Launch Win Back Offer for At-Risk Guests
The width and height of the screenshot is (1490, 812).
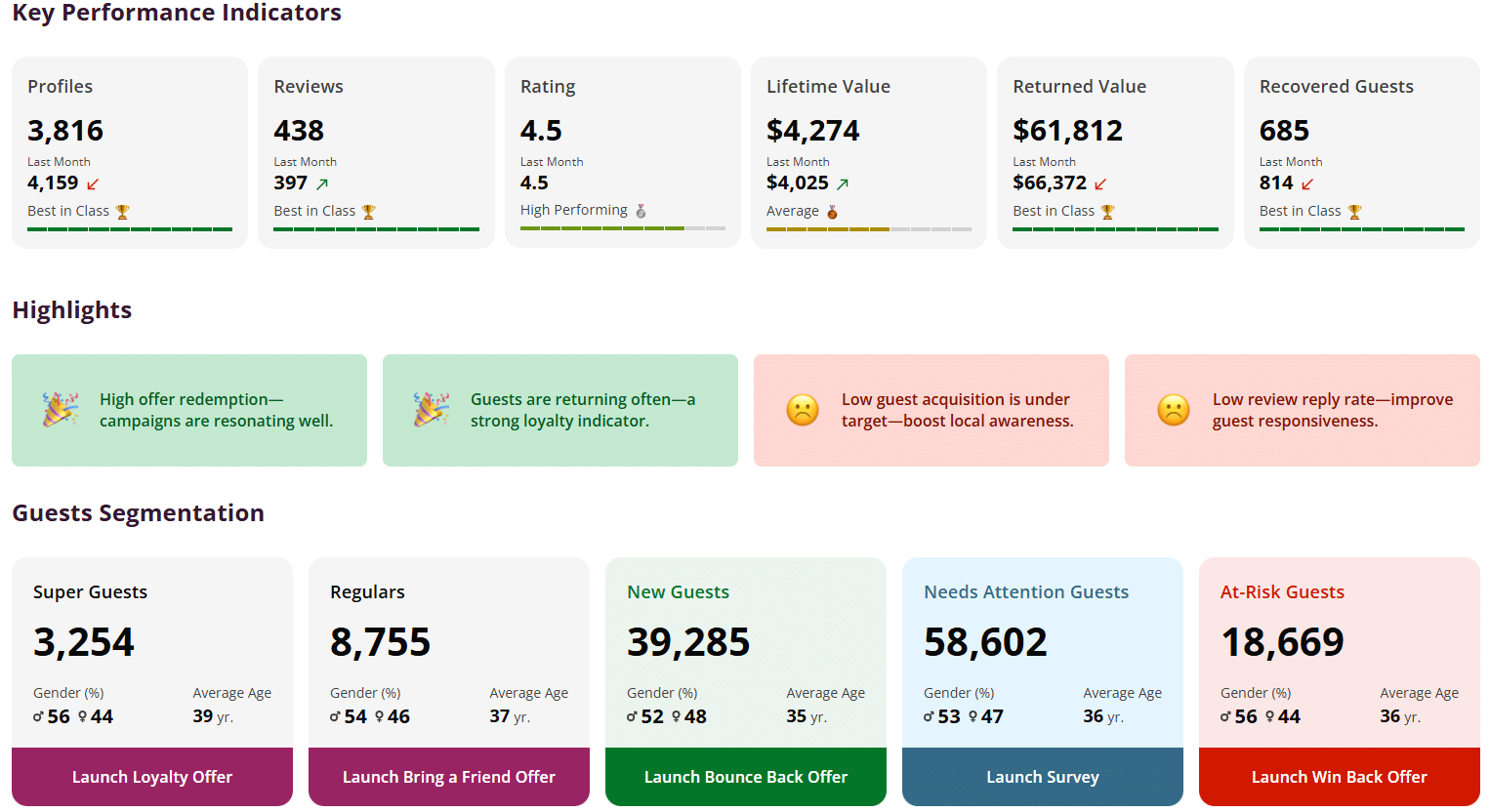[1339, 777]
